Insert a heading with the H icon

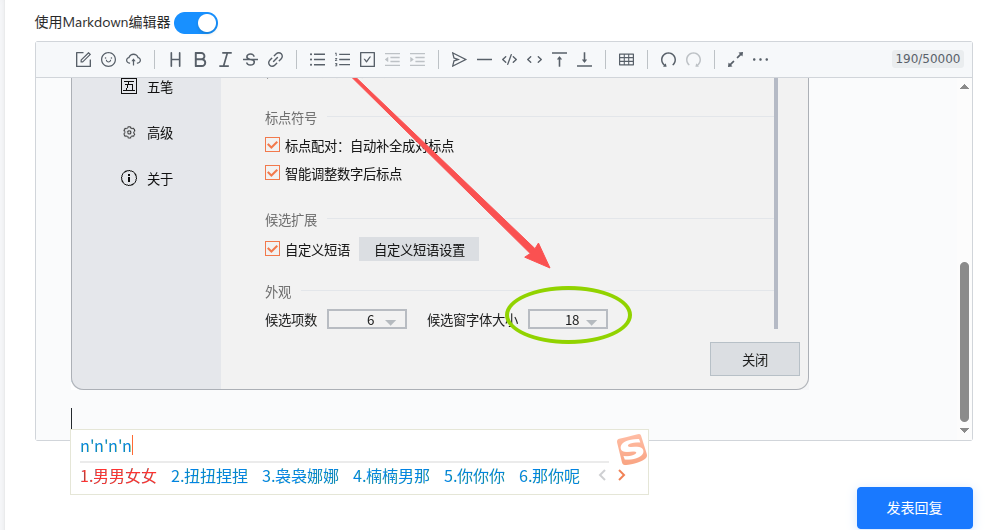(x=175, y=60)
